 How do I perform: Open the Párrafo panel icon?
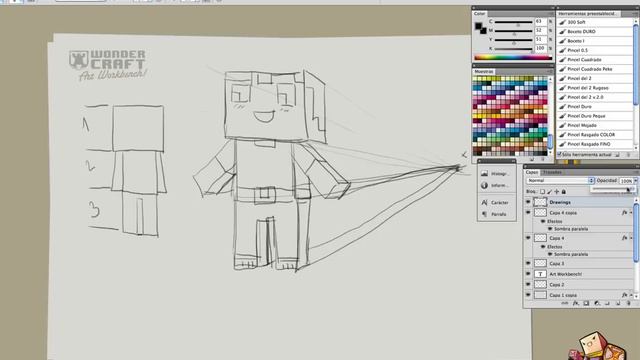tap(484, 214)
